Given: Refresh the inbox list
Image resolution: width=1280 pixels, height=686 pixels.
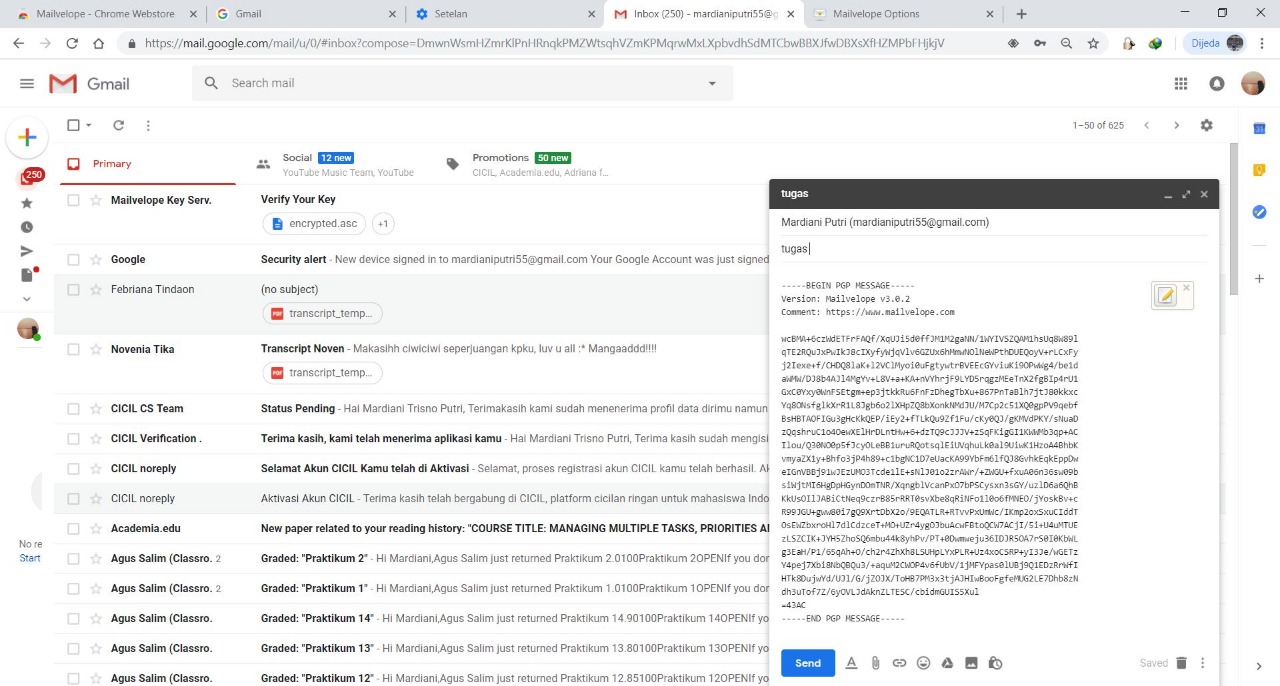Looking at the screenshot, I should 118,125.
